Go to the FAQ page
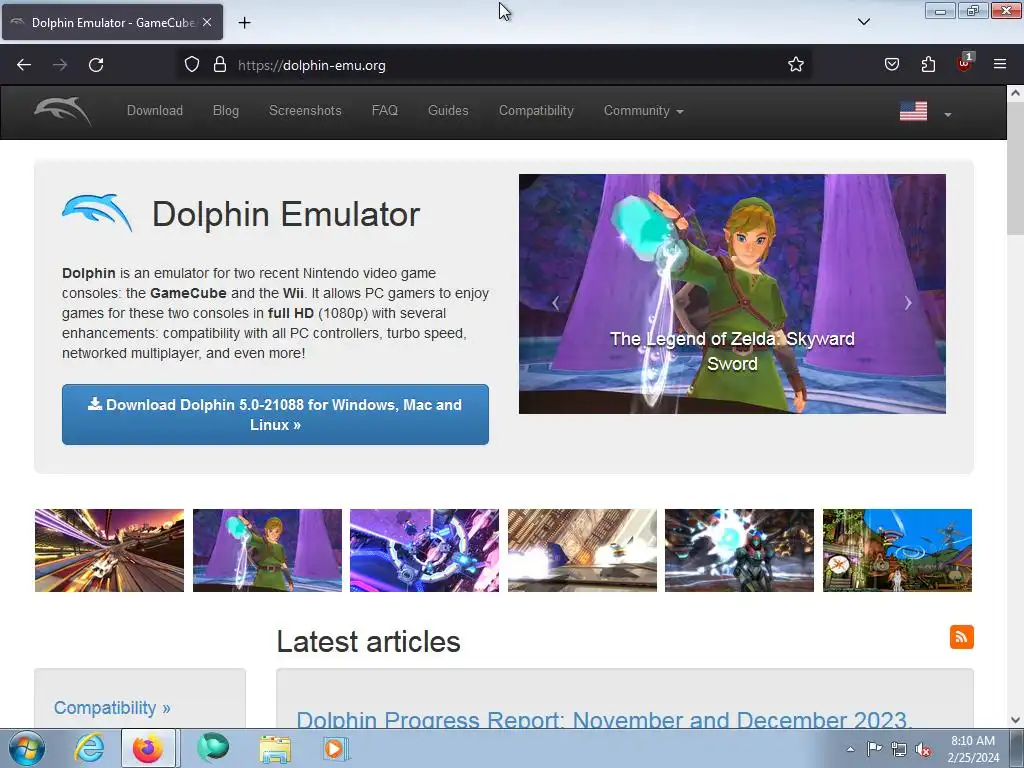 (385, 110)
